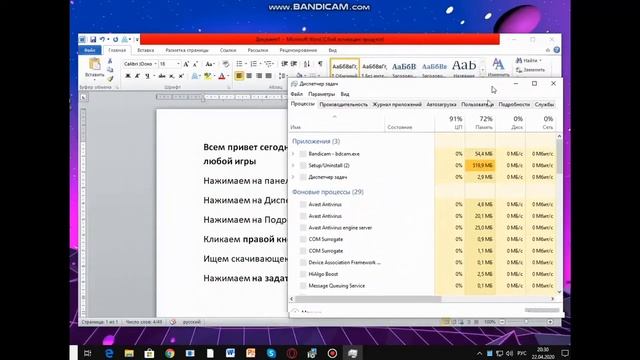Select the Avast Antivirus engine server row
This screenshot has width=640, height=360.
point(422,227)
